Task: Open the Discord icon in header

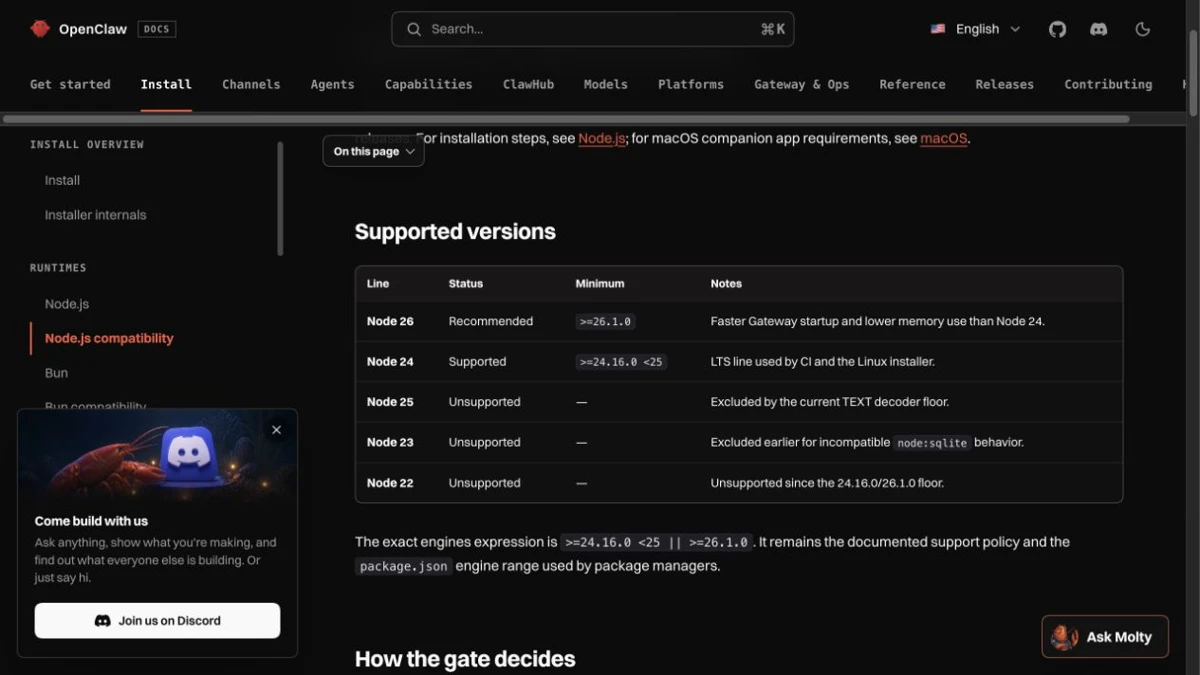Action: (x=1098, y=29)
